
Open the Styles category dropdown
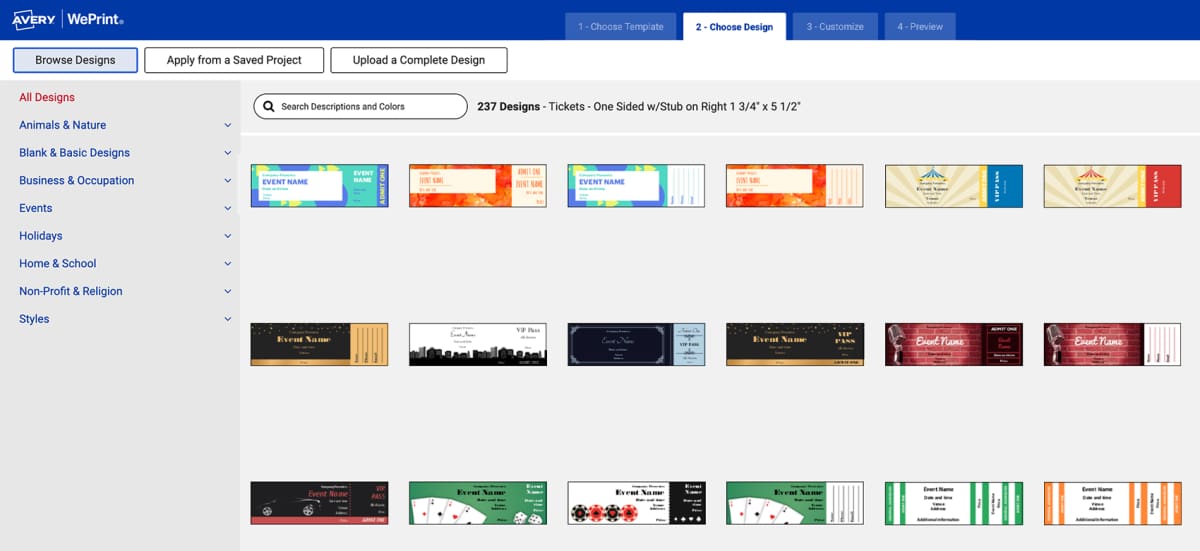pos(227,320)
